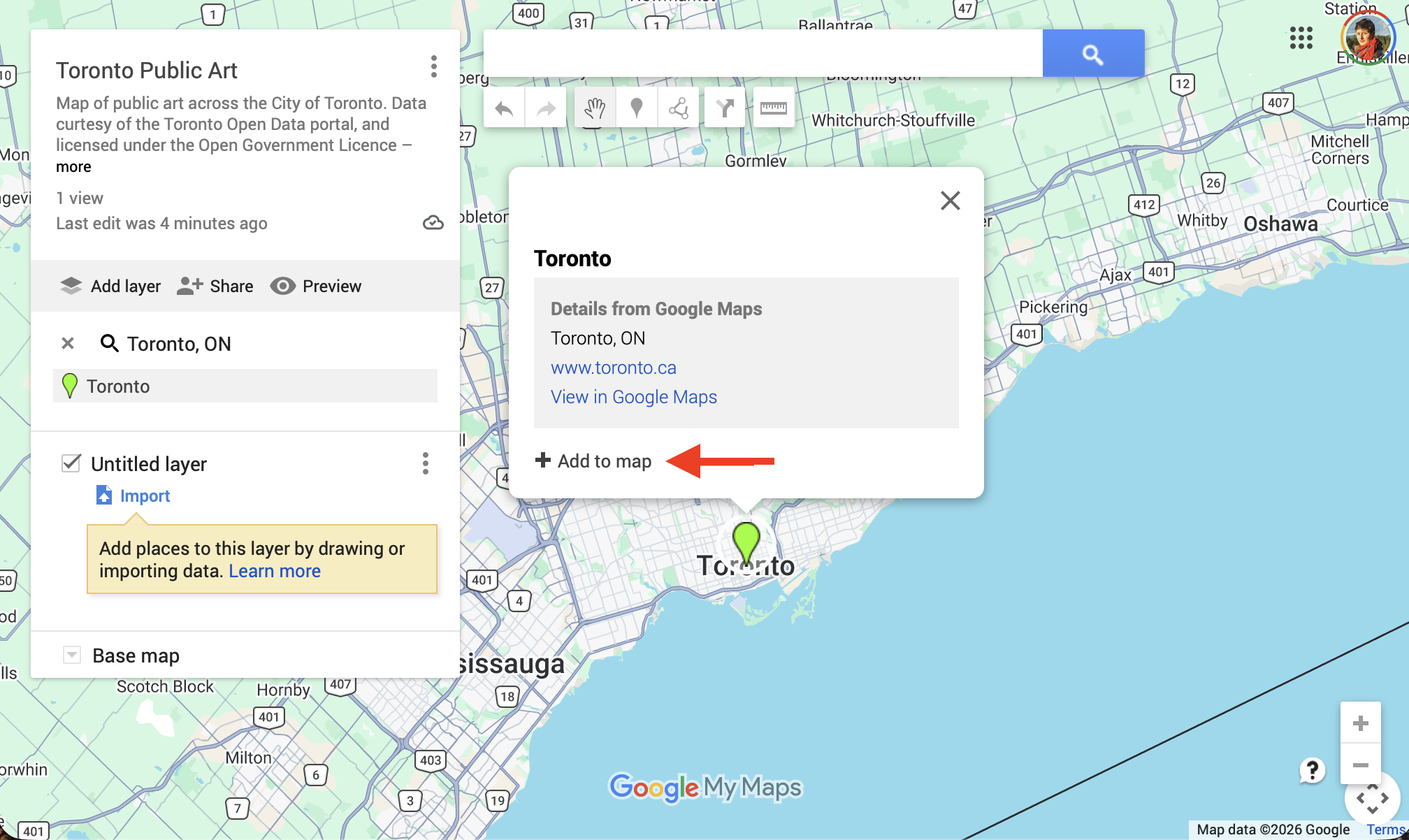The height and width of the screenshot is (840, 1409).
Task: Clear the Toronto, ON search result
Action: click(68, 343)
